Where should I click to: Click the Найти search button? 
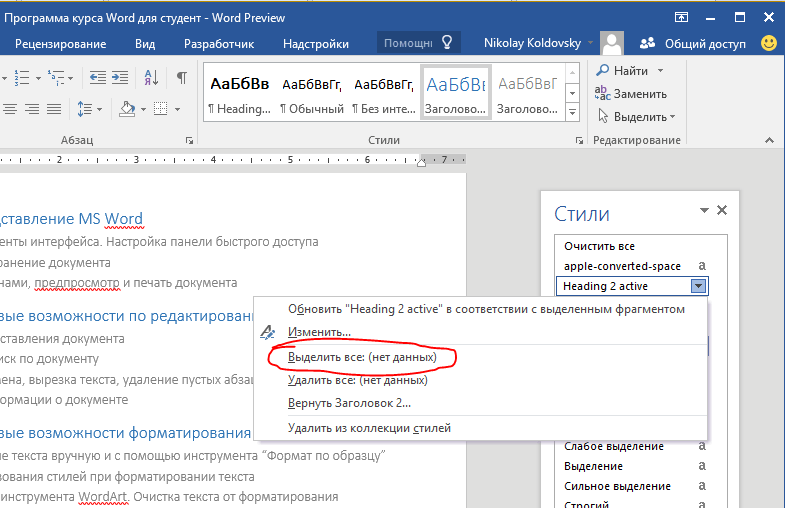click(621, 71)
